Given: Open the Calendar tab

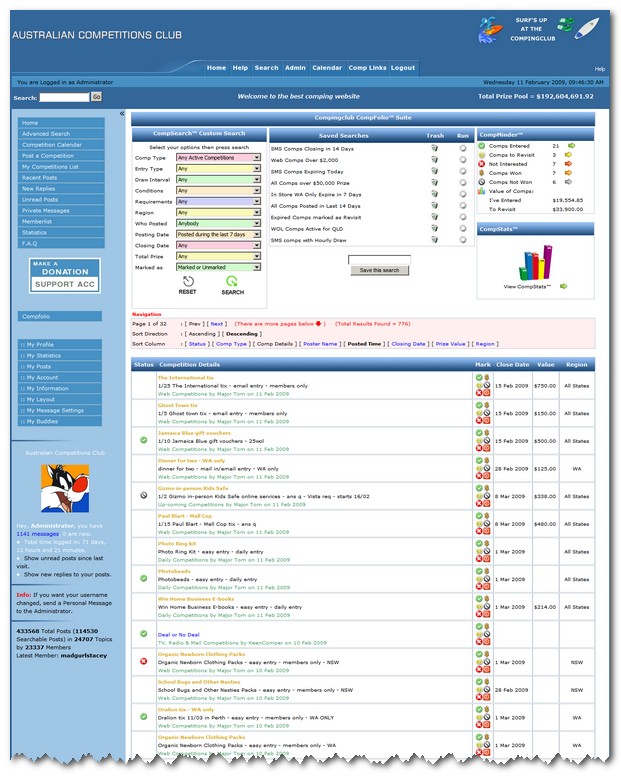Looking at the screenshot, I should [x=327, y=68].
